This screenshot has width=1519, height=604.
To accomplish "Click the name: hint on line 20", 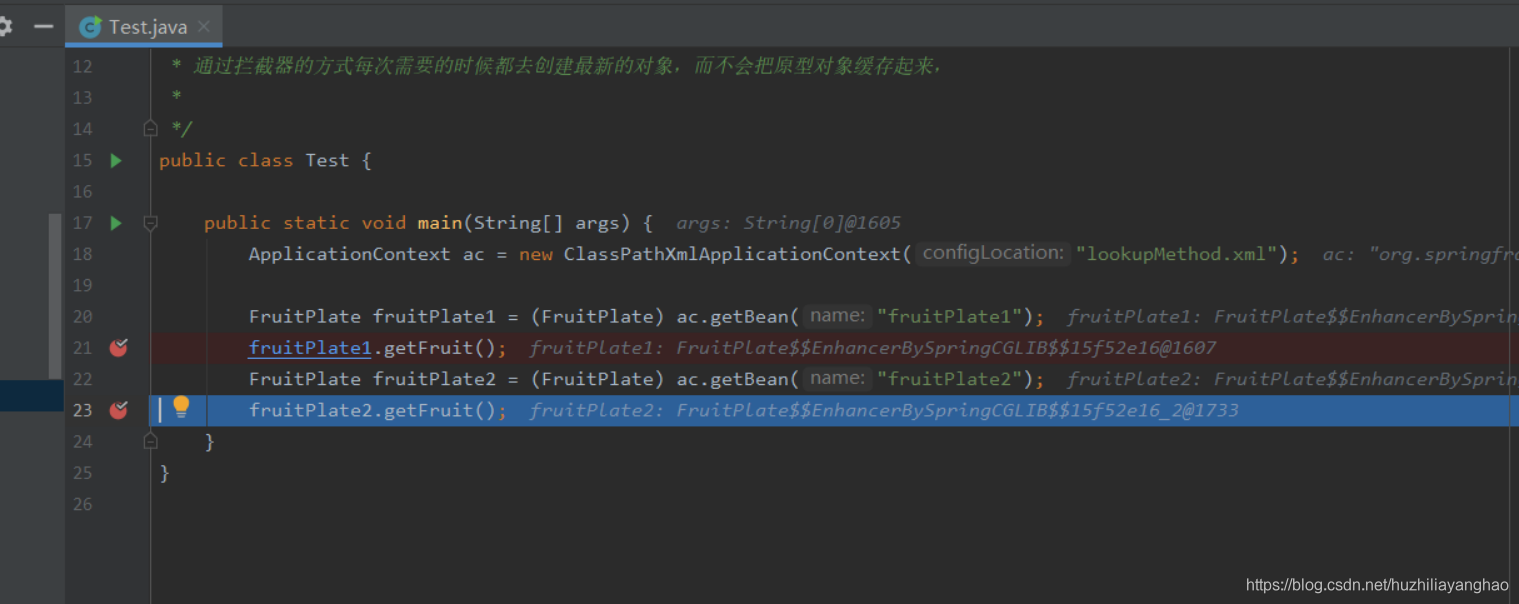I will [x=837, y=316].
